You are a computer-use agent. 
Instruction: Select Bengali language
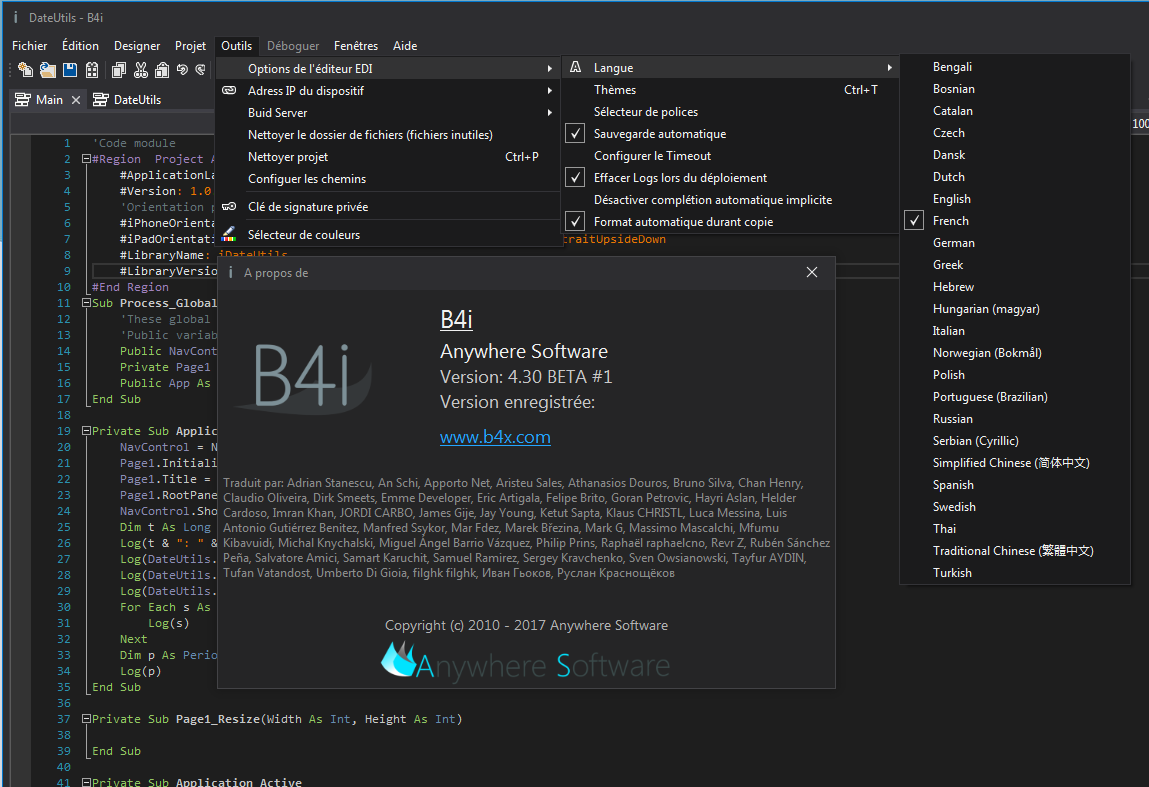click(1015, 67)
